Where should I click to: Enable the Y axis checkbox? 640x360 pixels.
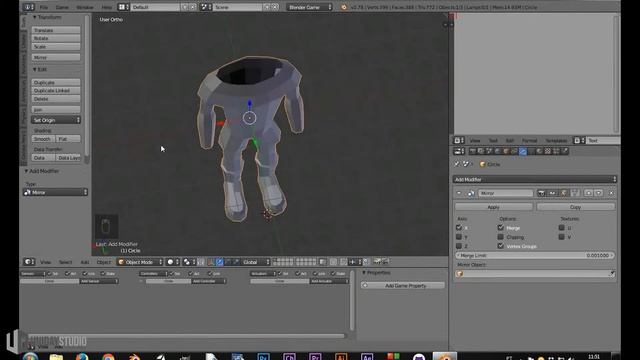point(459,237)
